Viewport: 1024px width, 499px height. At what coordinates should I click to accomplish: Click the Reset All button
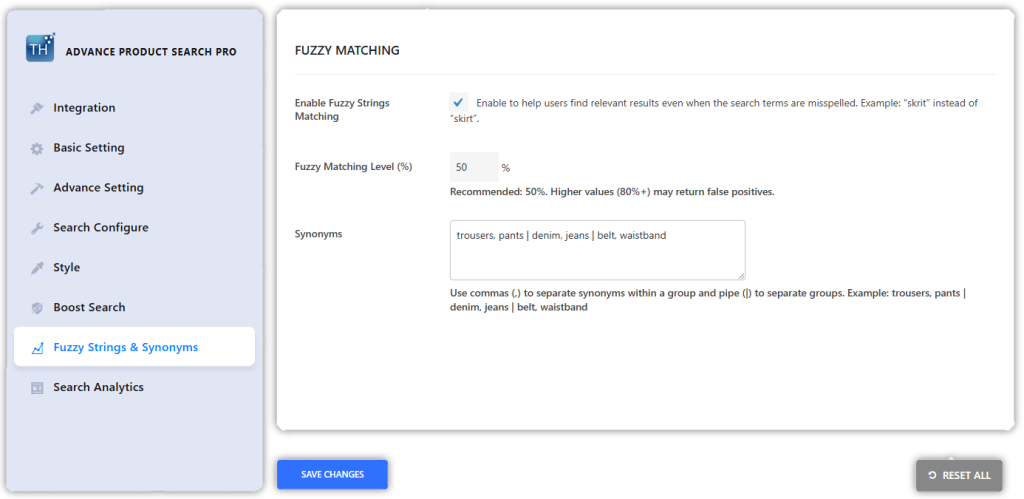pyautogui.click(x=959, y=475)
